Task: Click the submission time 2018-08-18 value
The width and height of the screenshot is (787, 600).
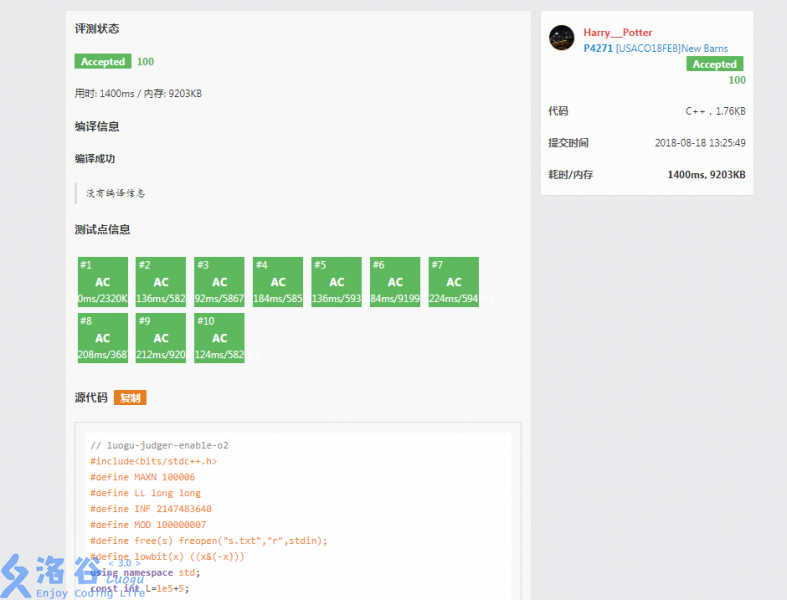Action: point(699,143)
